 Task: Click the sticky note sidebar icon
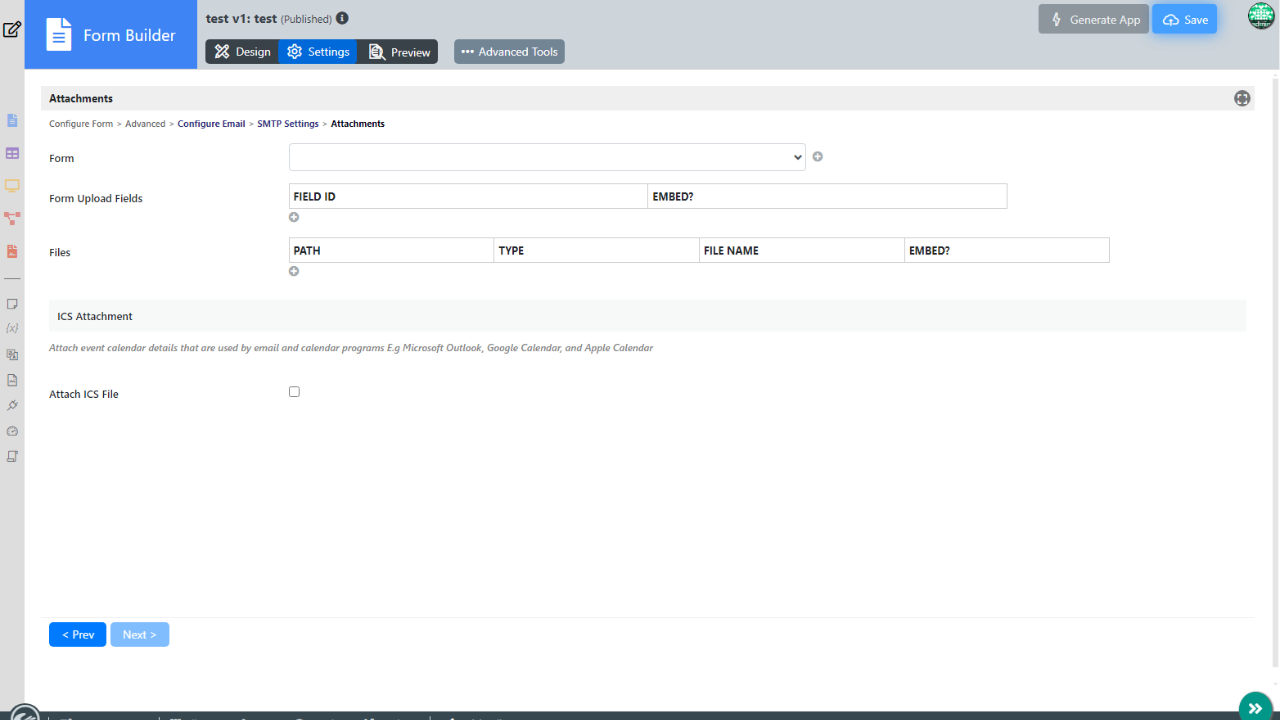(12, 303)
